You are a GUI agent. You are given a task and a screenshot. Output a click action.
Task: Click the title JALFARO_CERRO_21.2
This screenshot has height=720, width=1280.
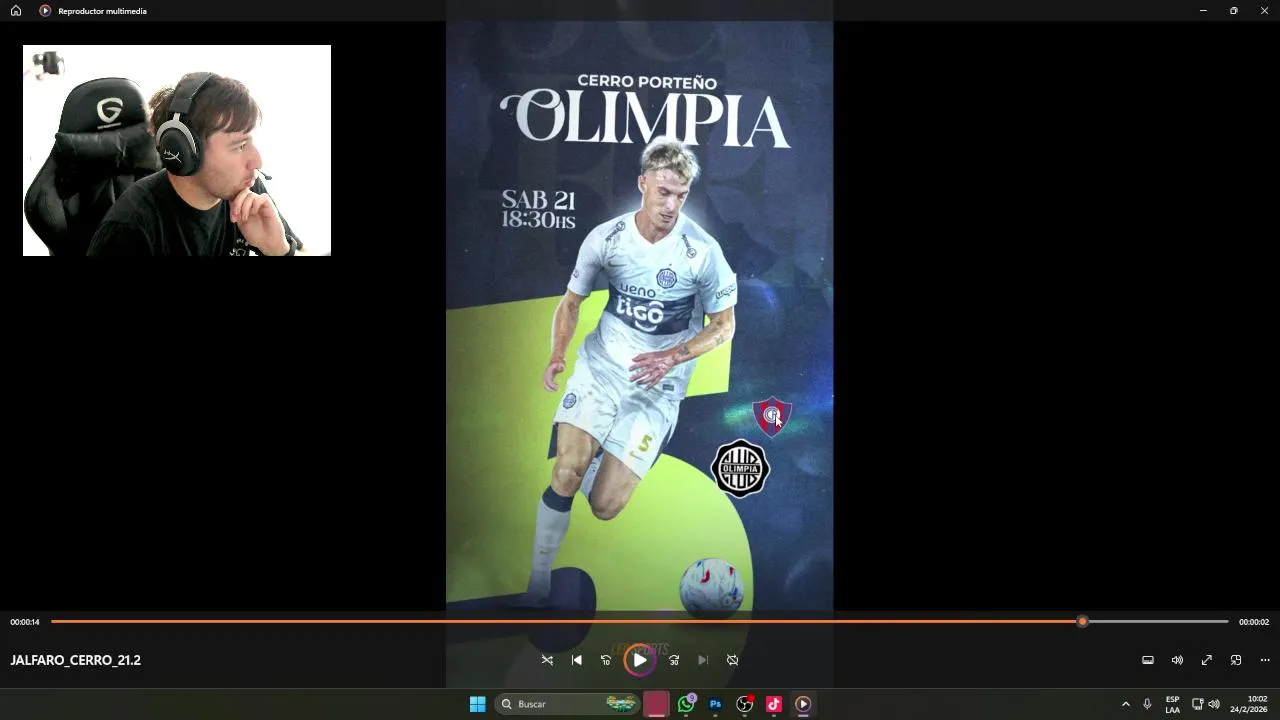tap(76, 660)
